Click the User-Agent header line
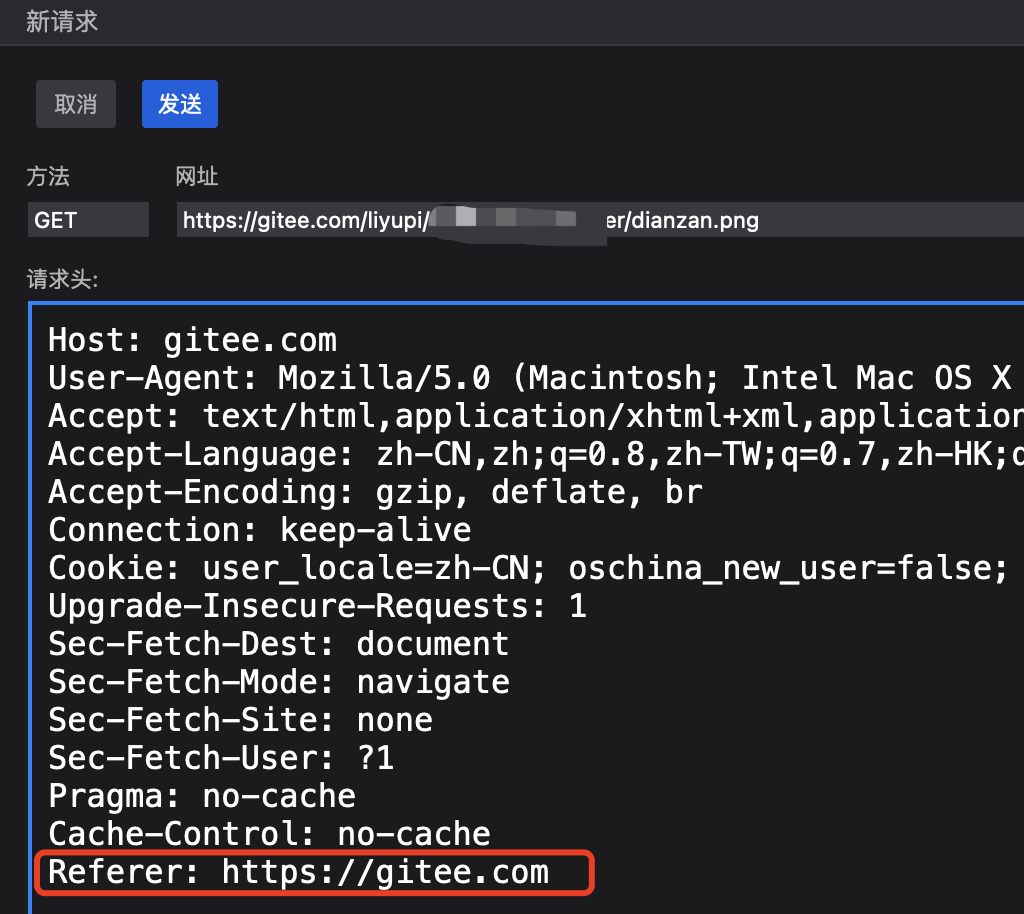Image resolution: width=1024 pixels, height=914 pixels. coord(528,378)
